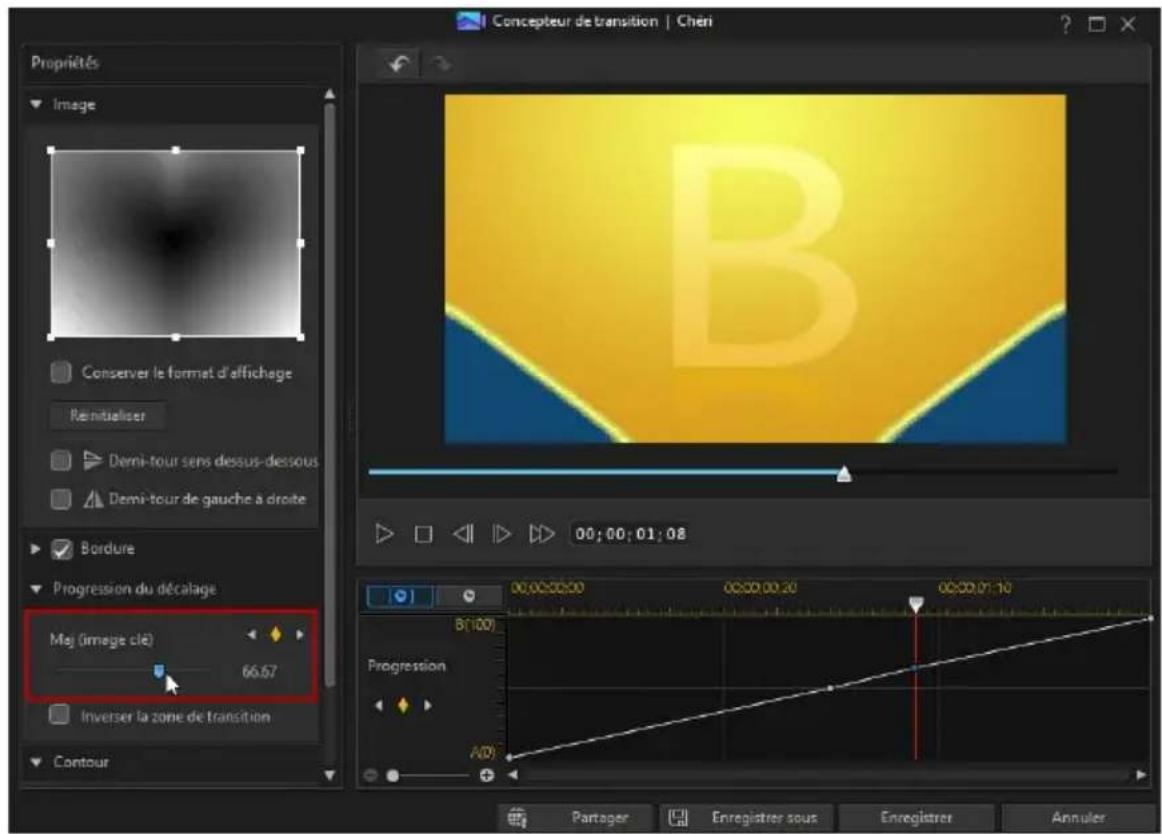The image size is (1162, 834).
Task: Collapse the Image section
Action: 36,105
